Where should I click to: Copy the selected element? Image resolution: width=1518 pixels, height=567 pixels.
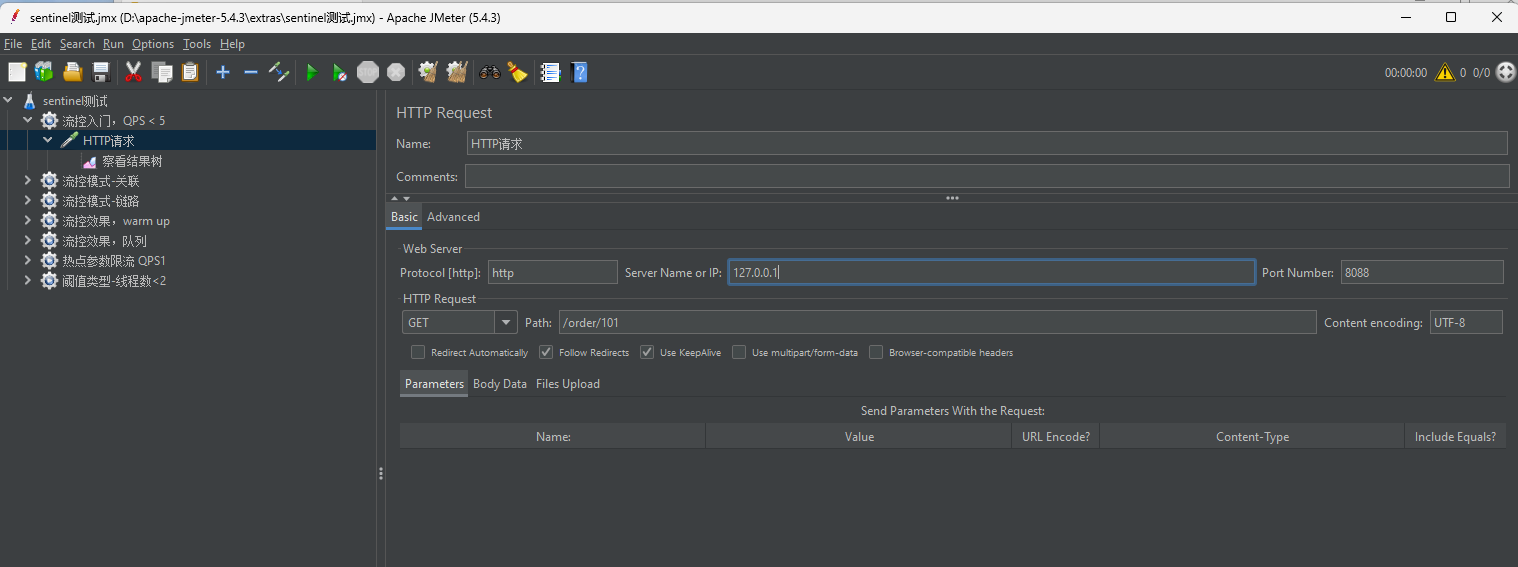pos(162,72)
